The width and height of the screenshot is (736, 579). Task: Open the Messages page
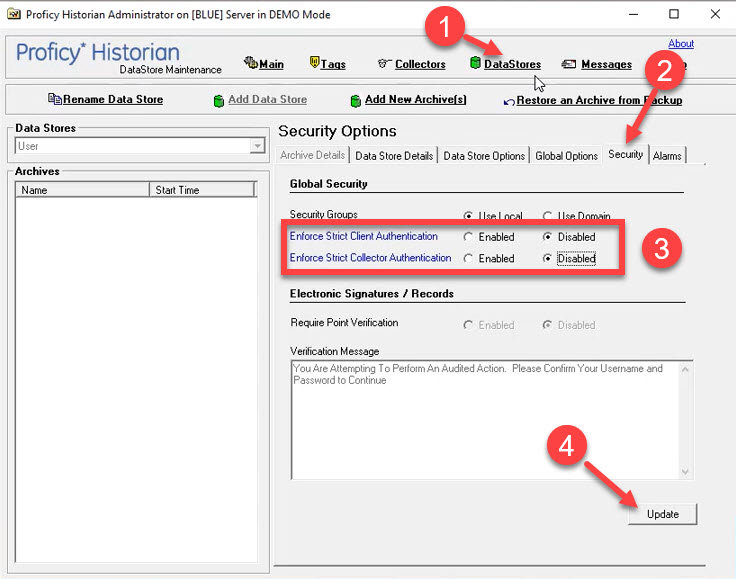point(606,64)
